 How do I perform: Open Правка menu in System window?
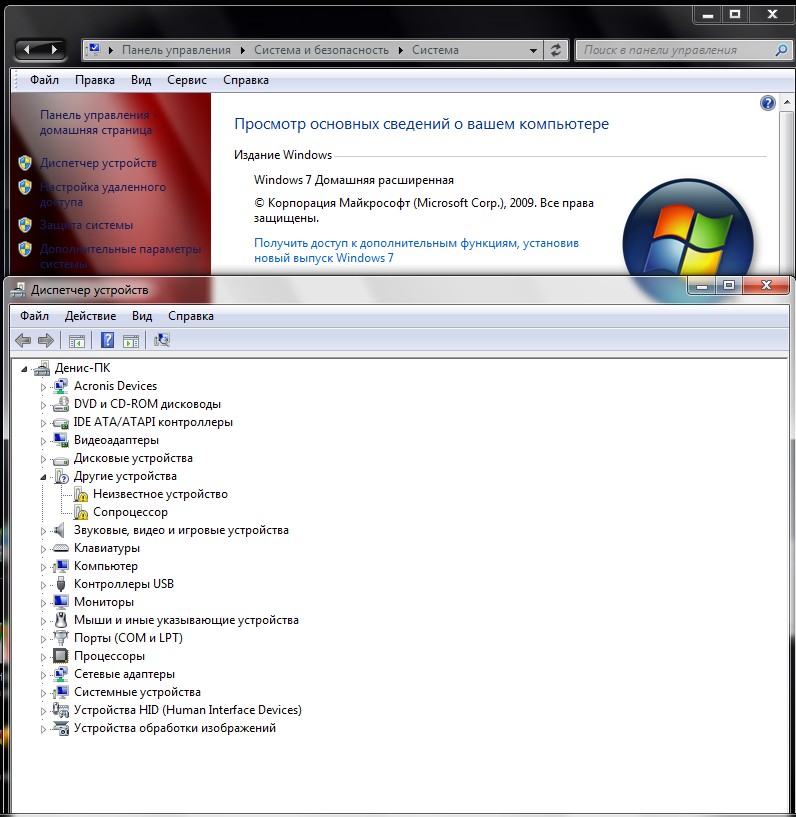(x=95, y=80)
